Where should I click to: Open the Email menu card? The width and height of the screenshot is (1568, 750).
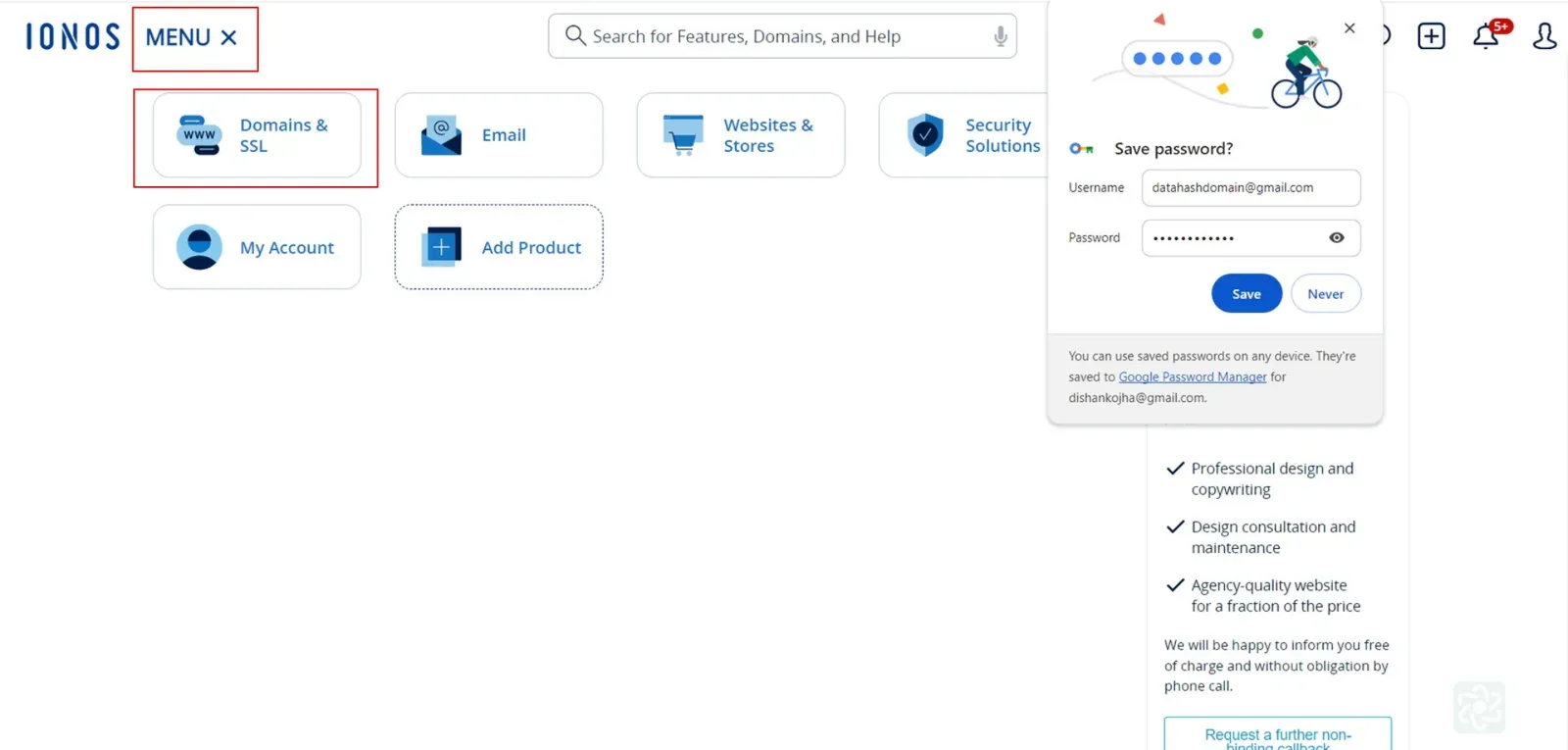point(499,135)
